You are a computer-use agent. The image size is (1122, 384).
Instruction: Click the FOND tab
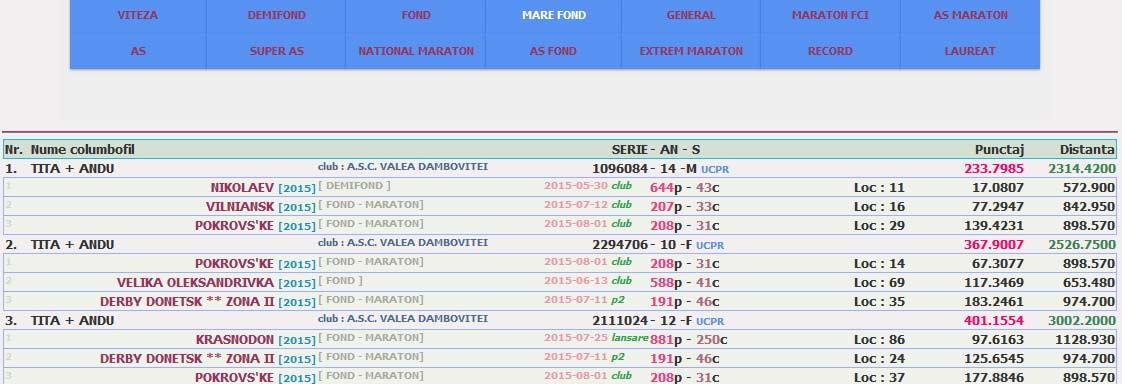[416, 15]
